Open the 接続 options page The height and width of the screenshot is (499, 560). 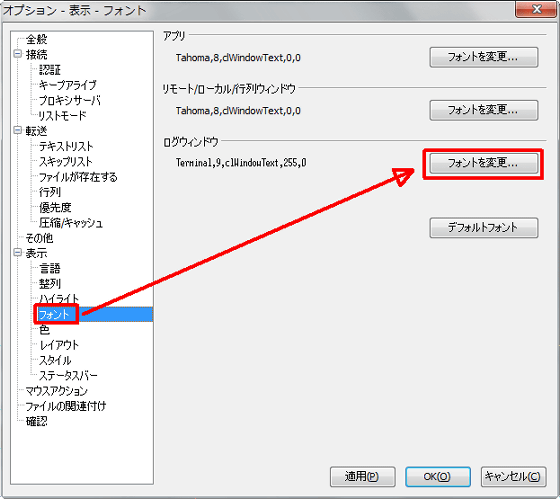36,54
